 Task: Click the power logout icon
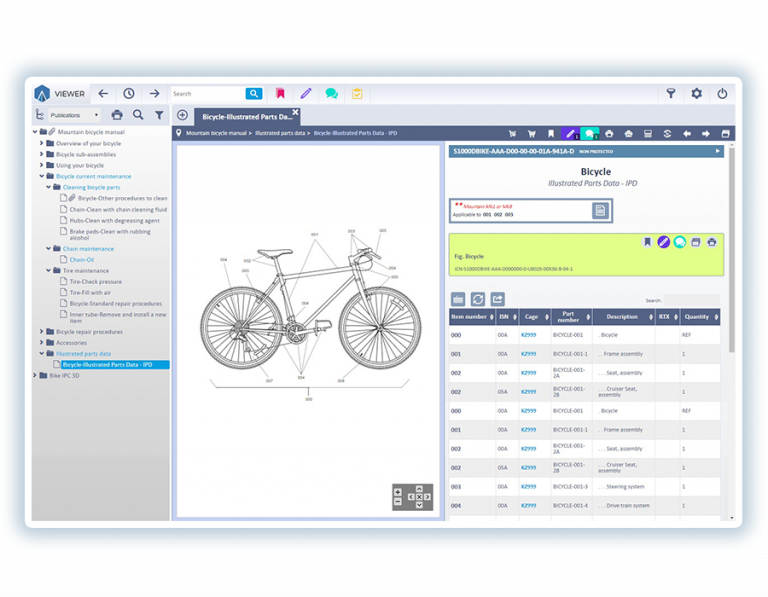click(722, 94)
